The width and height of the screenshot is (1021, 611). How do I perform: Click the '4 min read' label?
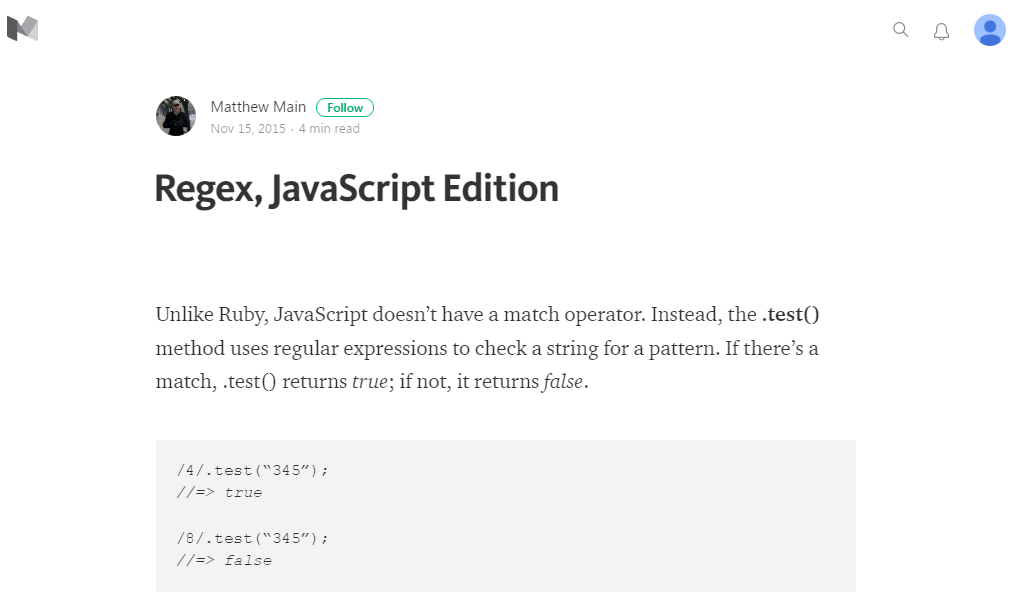[329, 129]
